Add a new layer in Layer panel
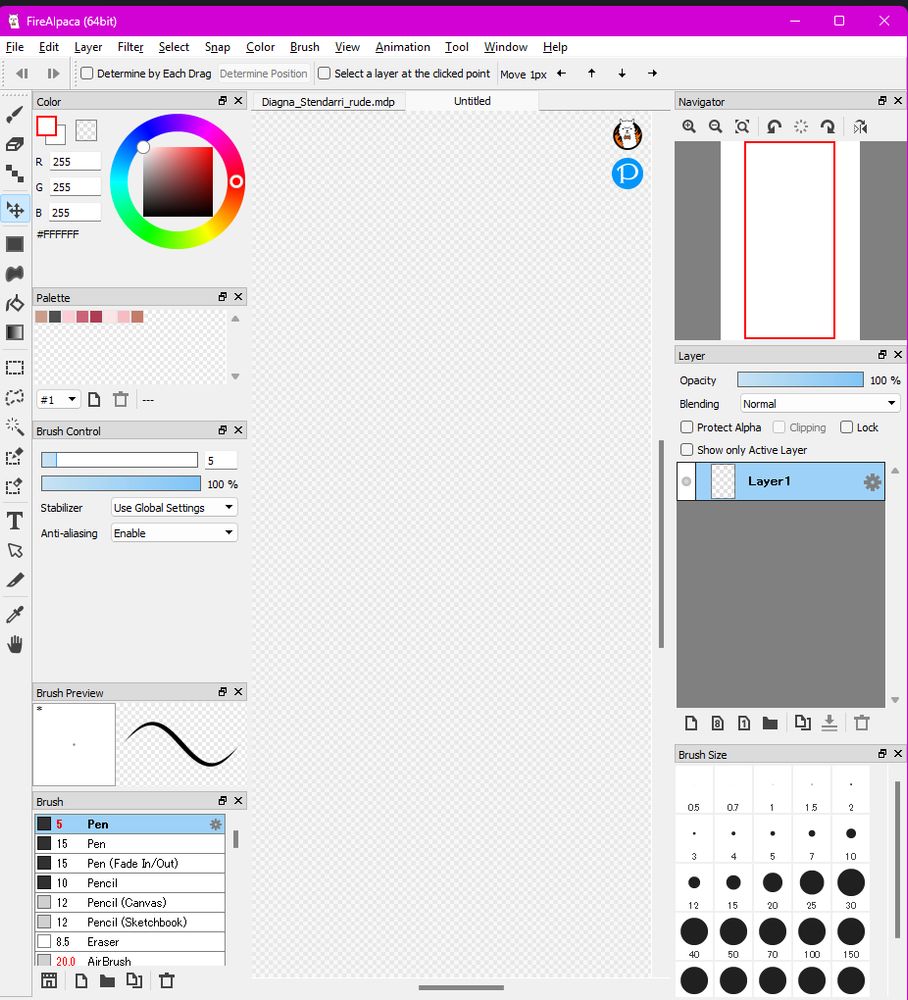908x1000 pixels. pyautogui.click(x=691, y=723)
